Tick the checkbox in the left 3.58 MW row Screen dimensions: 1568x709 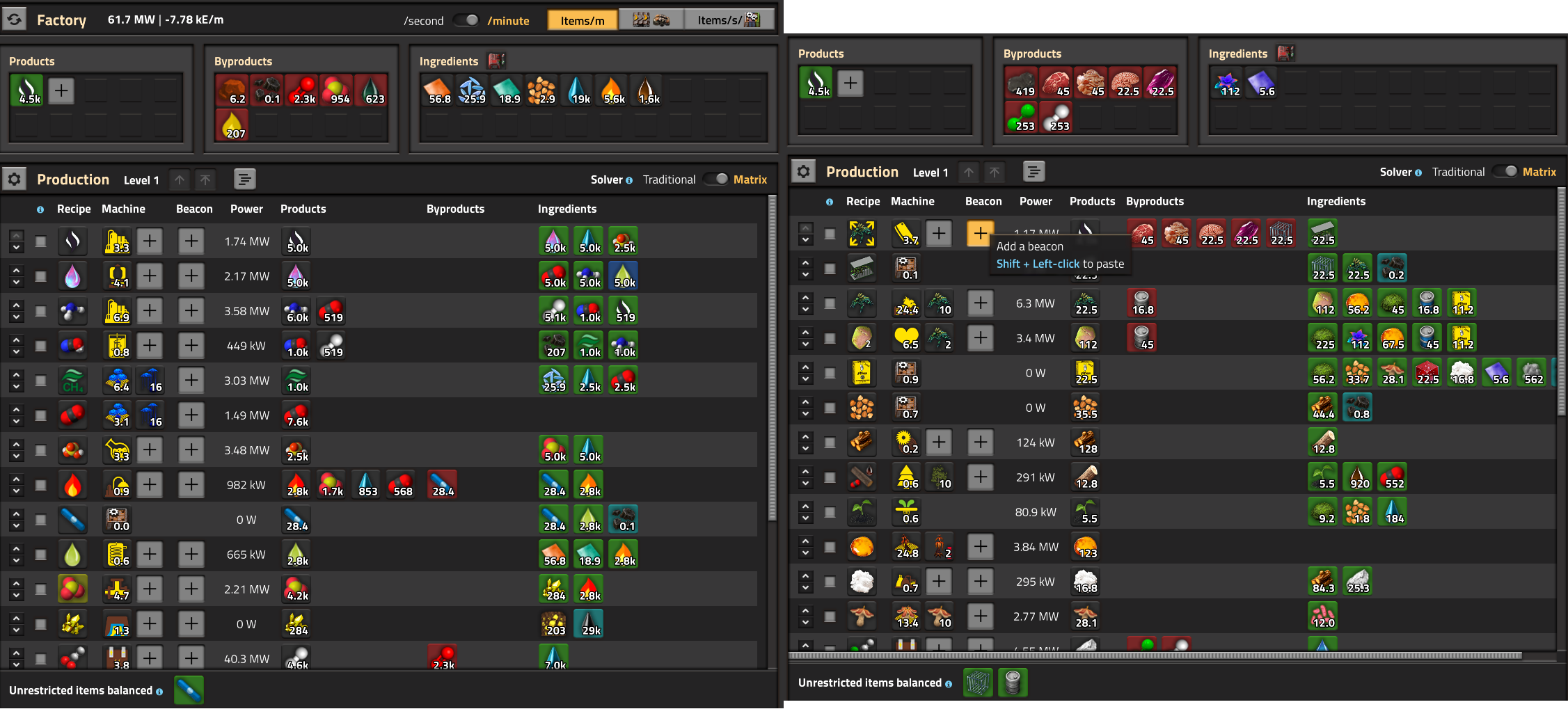[x=41, y=311]
